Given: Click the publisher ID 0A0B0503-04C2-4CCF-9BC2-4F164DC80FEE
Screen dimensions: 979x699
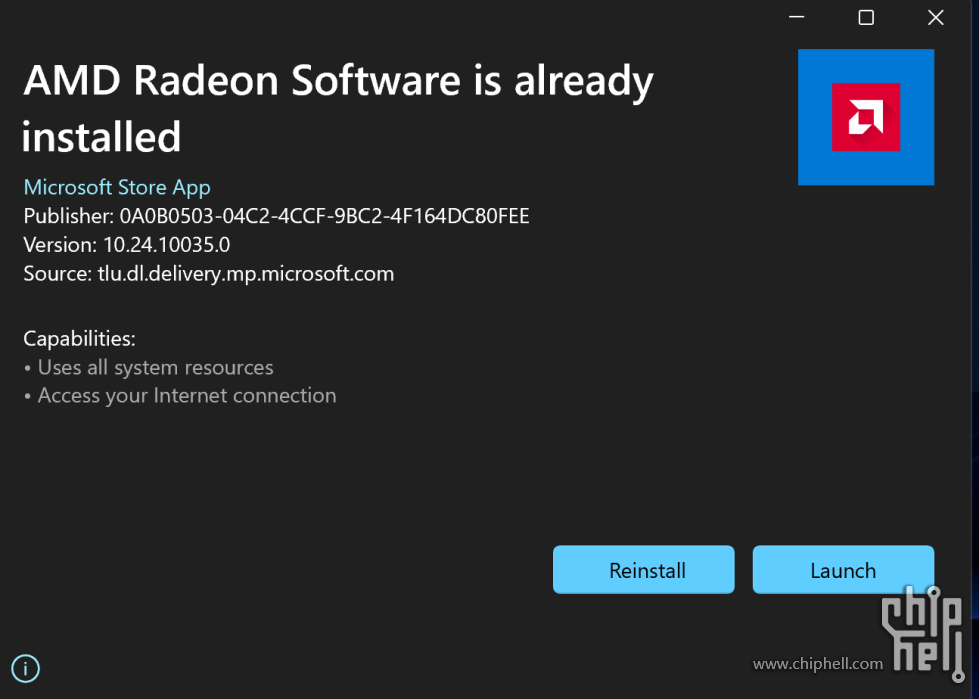Looking at the screenshot, I should click(x=324, y=216).
